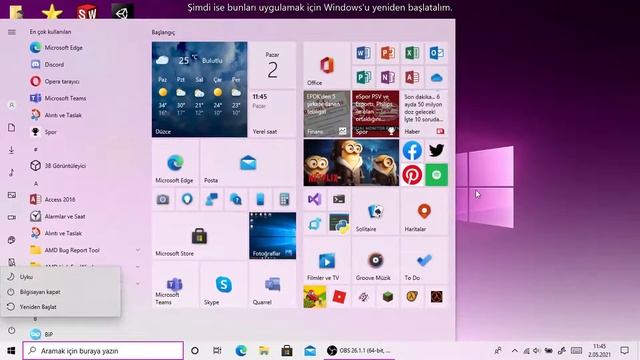640x360 pixels.
Task: Open the terminal console tile
Action: 339,199
